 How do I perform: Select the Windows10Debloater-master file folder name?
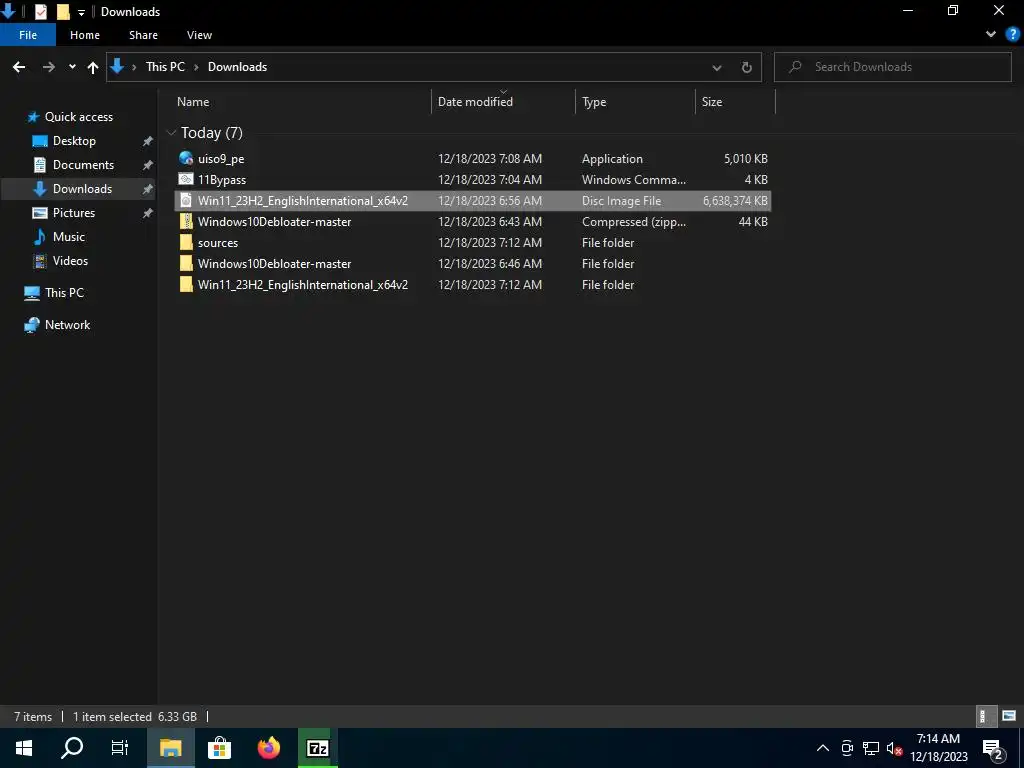274,264
